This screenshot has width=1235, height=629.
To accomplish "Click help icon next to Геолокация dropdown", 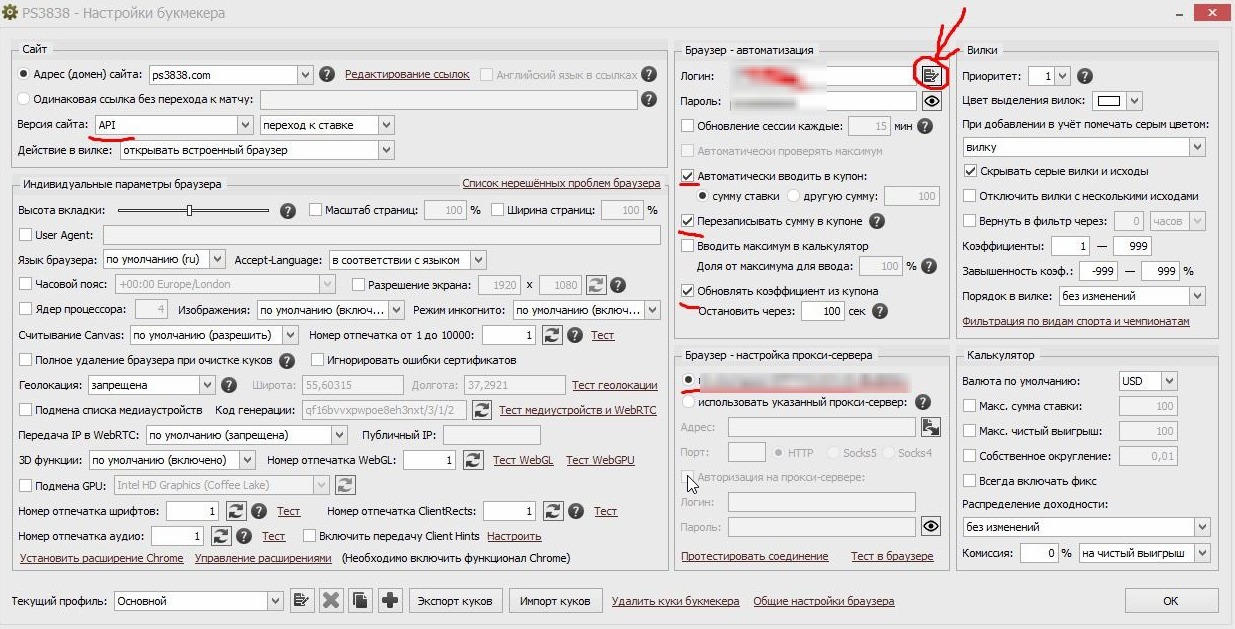I will [x=229, y=385].
